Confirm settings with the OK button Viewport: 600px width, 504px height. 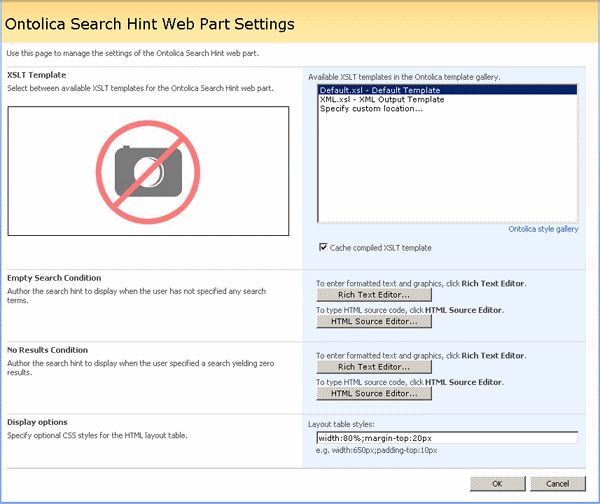497,484
